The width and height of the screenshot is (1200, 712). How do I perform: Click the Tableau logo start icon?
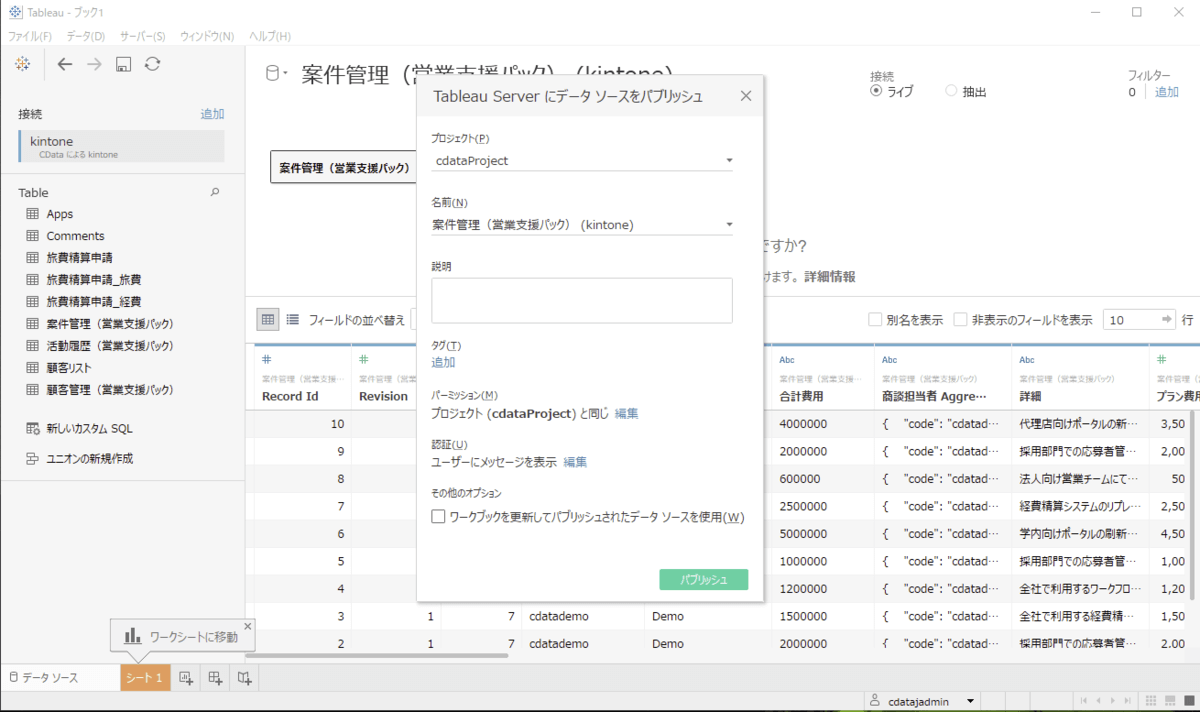[22, 64]
